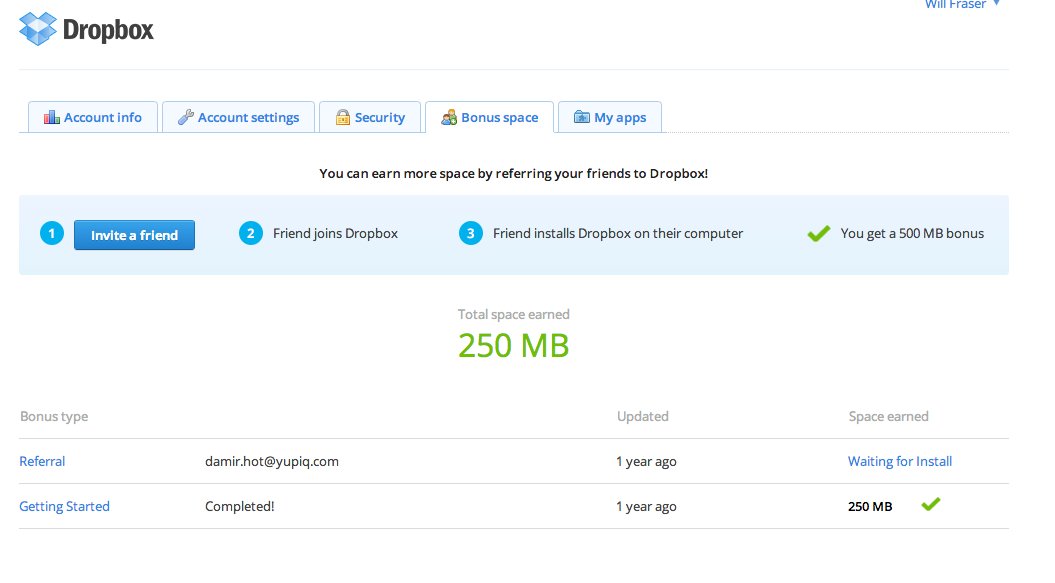Select the Bonus space tab
This screenshot has height=583, width=1055.
point(490,117)
